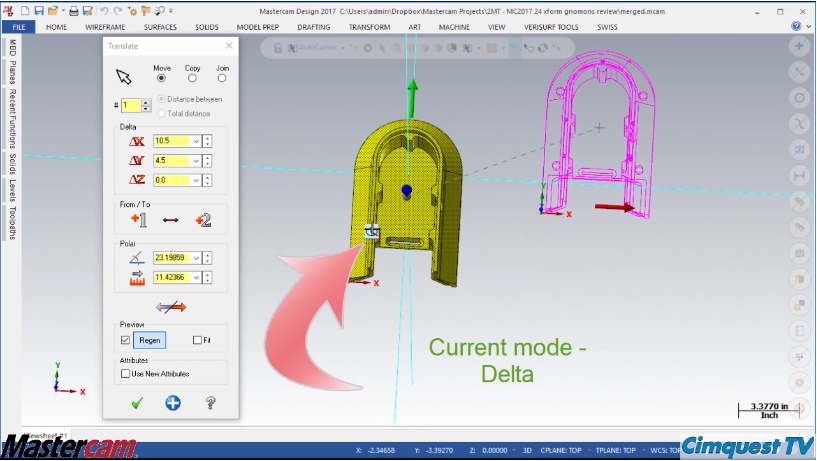The width and height of the screenshot is (817, 461).
Task: Click the reselect arrow cursor icon in Translate
Action: click(x=123, y=77)
